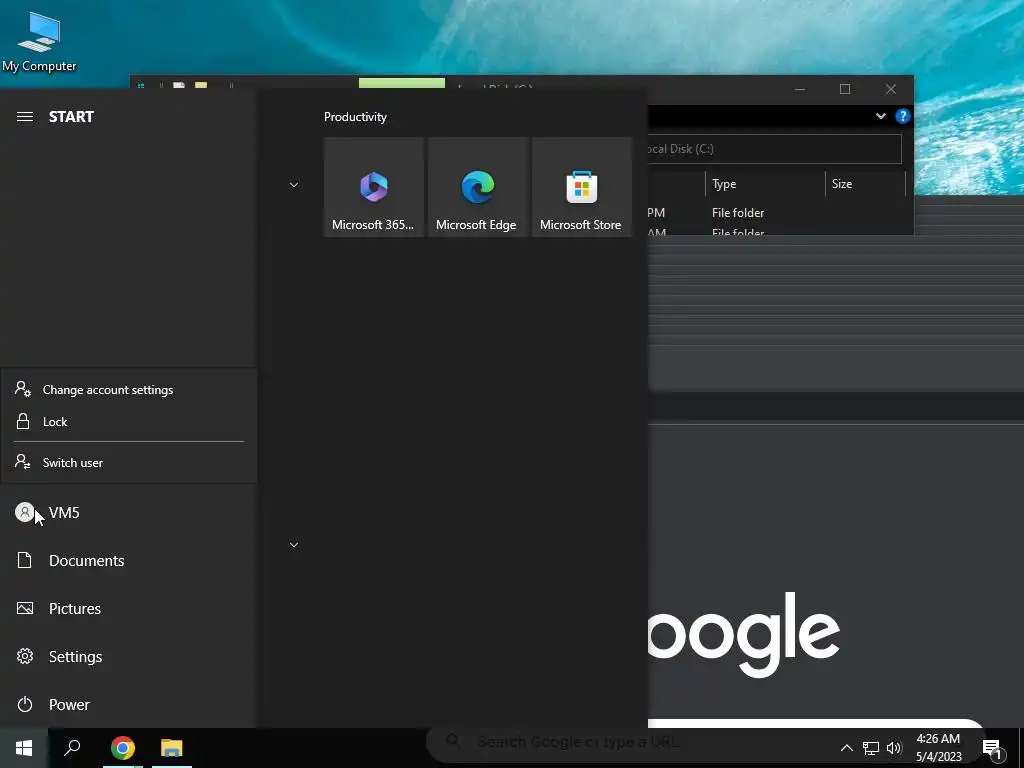
Task: Open Documents from Start sidebar
Action: point(129,560)
